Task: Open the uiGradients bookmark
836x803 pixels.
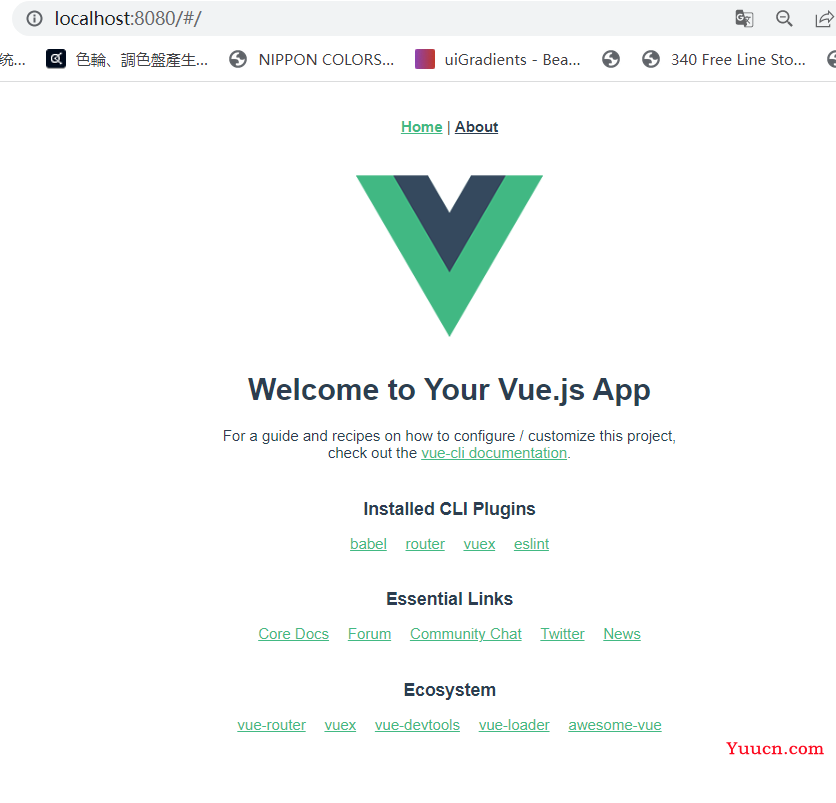Action: coord(497,59)
